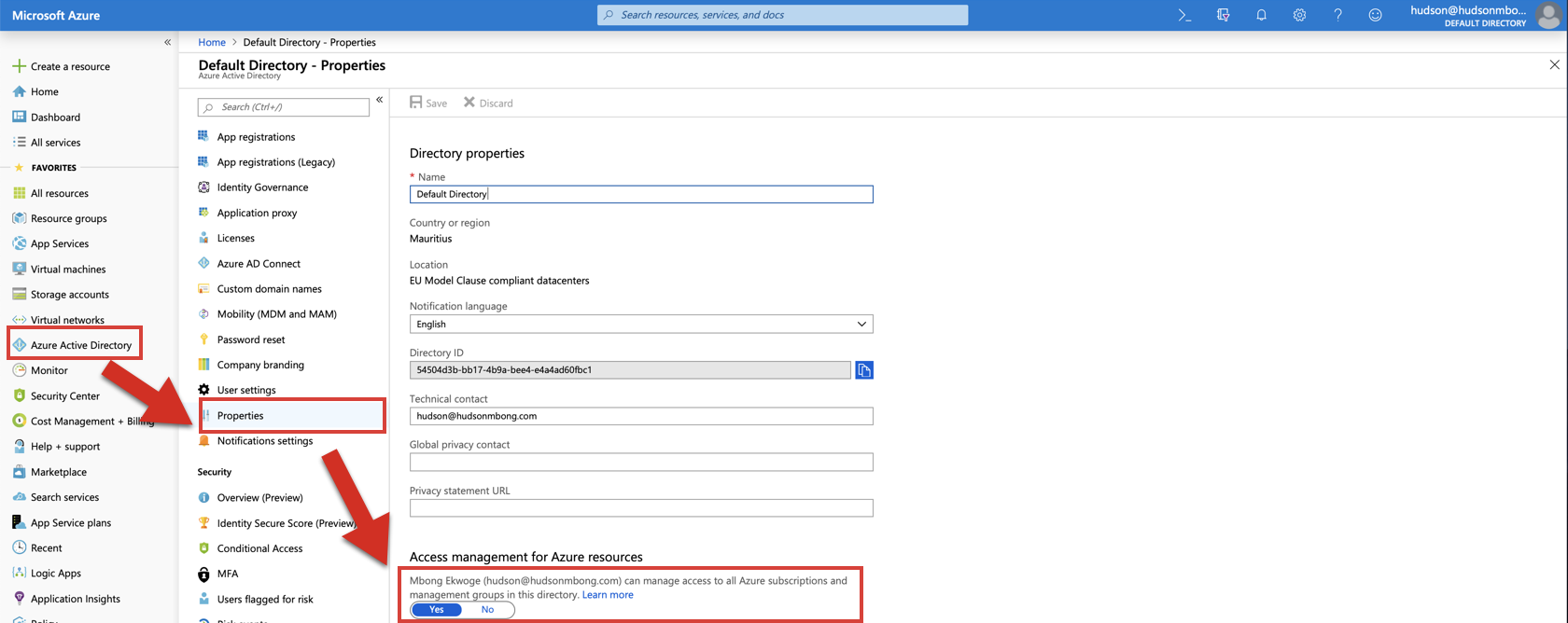Viewport: 1568px width, 623px height.
Task: Open All resources favorite
Action: tap(50, 193)
